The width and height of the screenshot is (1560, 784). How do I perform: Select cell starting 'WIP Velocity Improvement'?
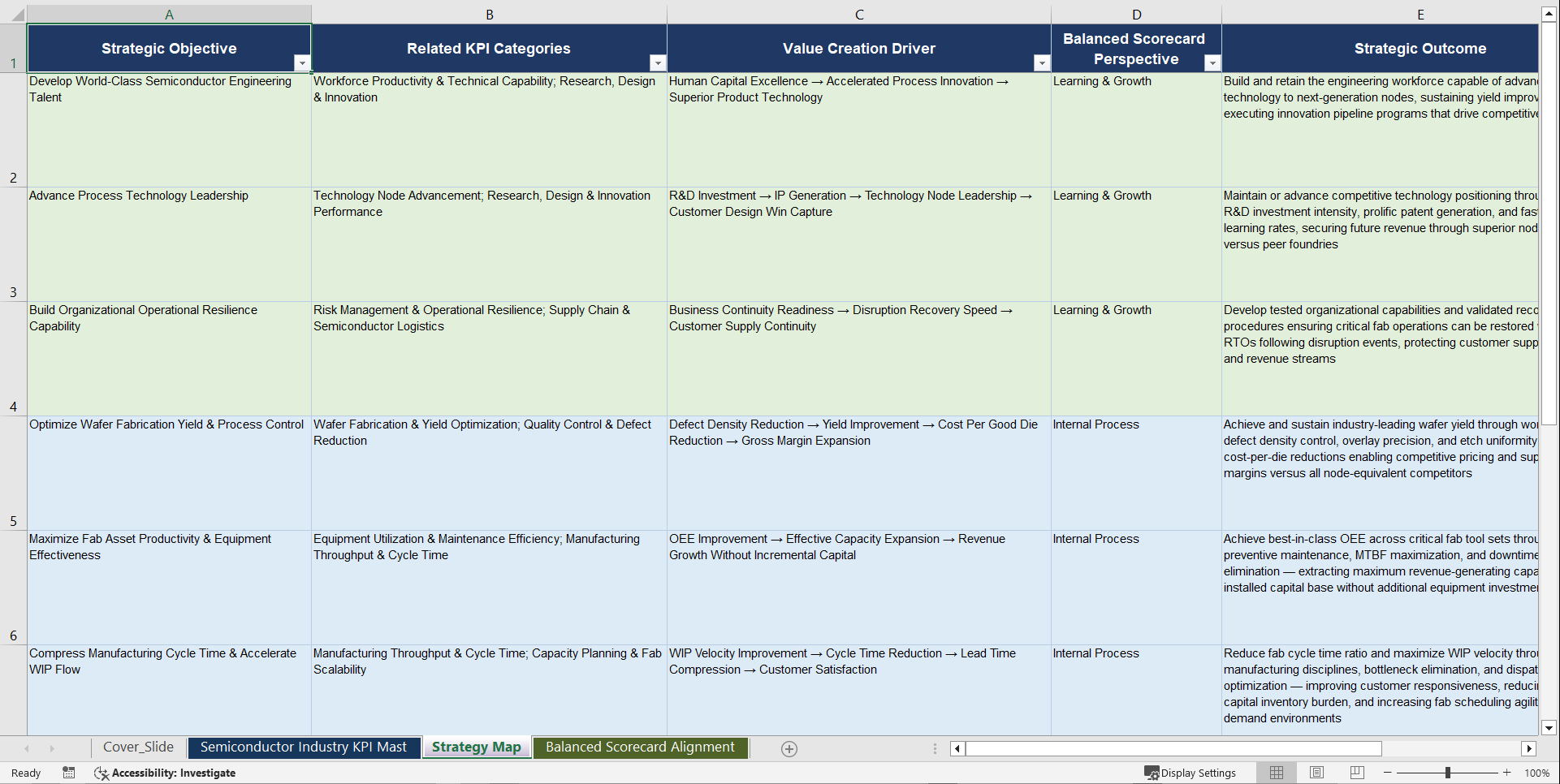[x=859, y=690]
